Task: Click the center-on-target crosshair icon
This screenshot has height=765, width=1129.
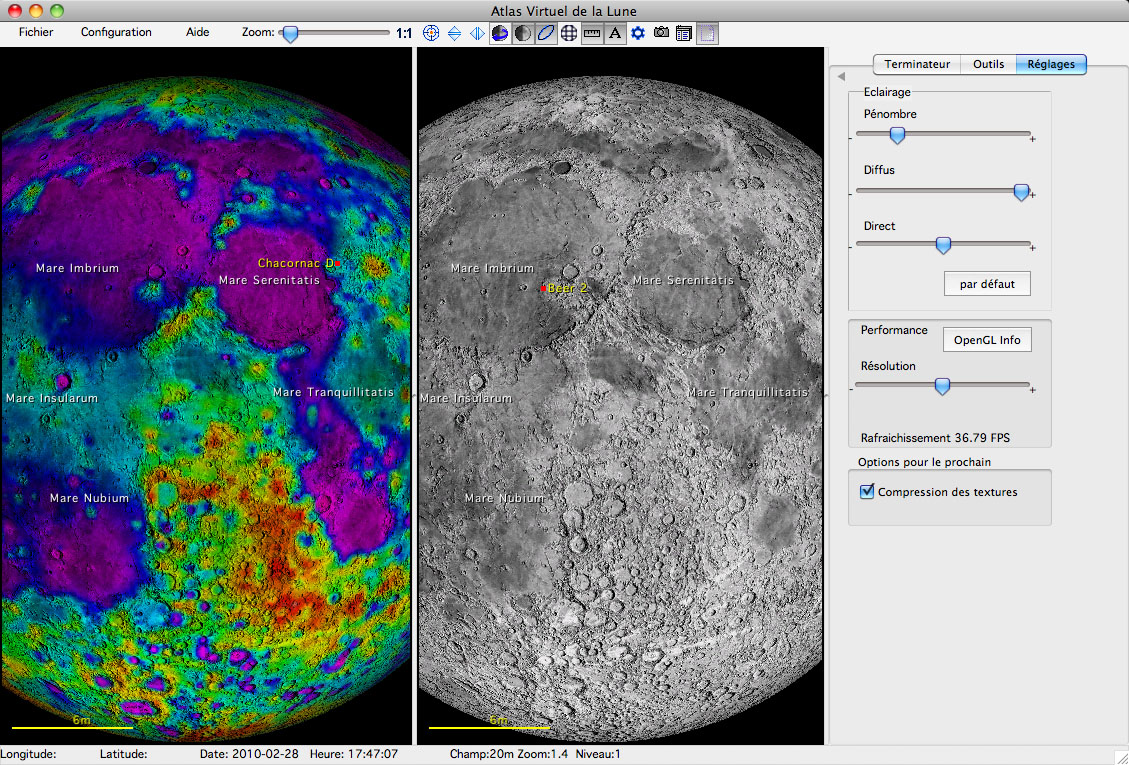Action: point(432,33)
